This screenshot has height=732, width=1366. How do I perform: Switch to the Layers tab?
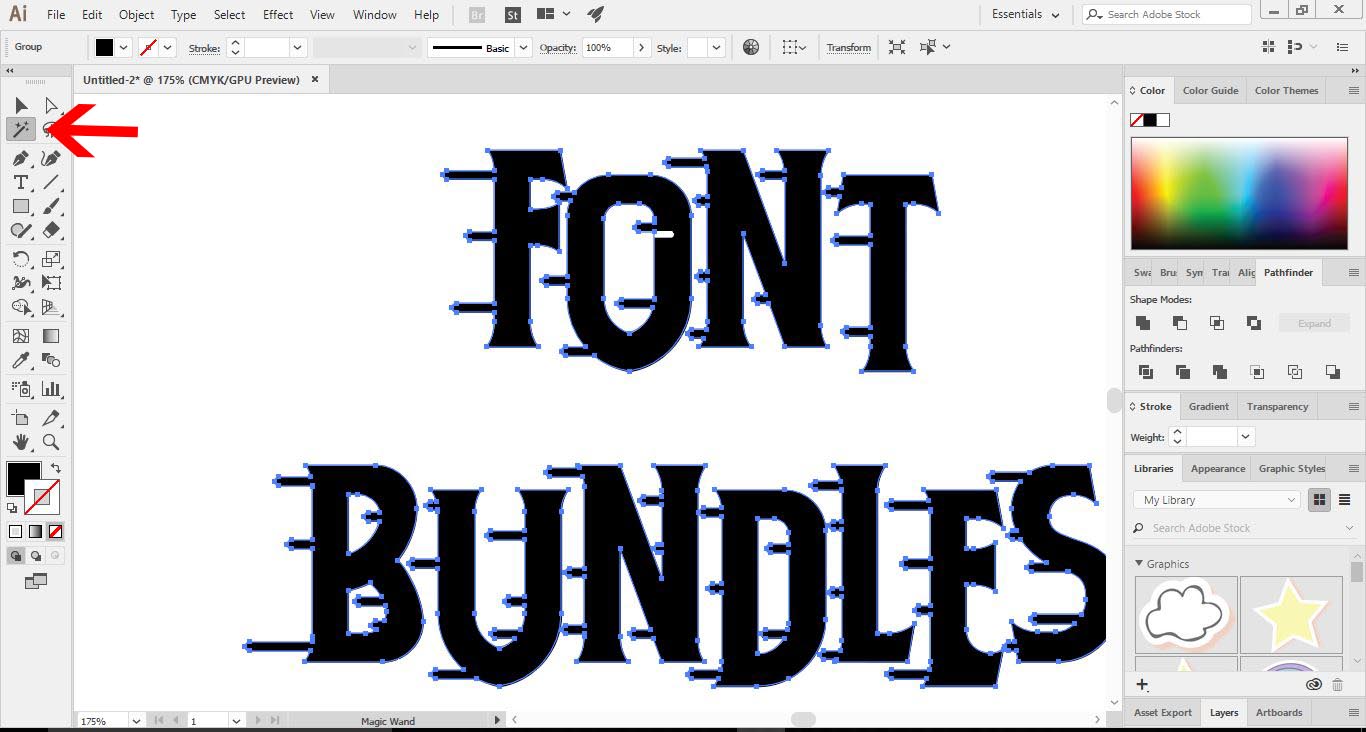(x=1224, y=712)
